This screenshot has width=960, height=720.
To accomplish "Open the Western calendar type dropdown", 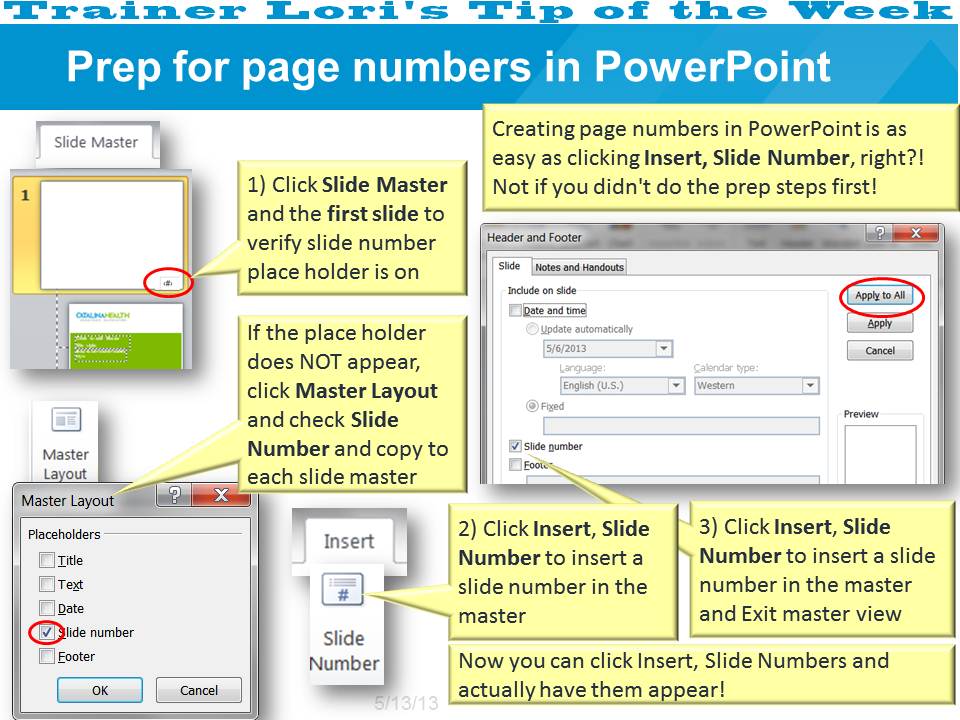I will pyautogui.click(x=810, y=385).
